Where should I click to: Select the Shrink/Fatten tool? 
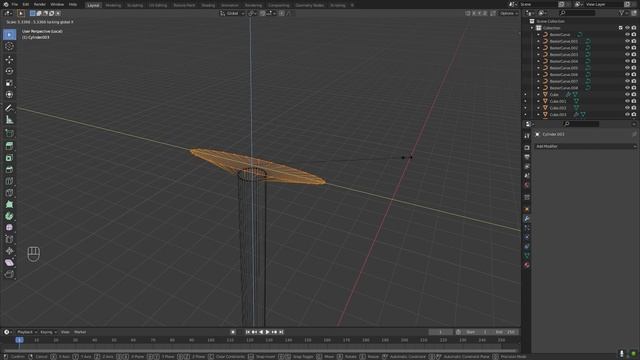[x=9, y=251]
